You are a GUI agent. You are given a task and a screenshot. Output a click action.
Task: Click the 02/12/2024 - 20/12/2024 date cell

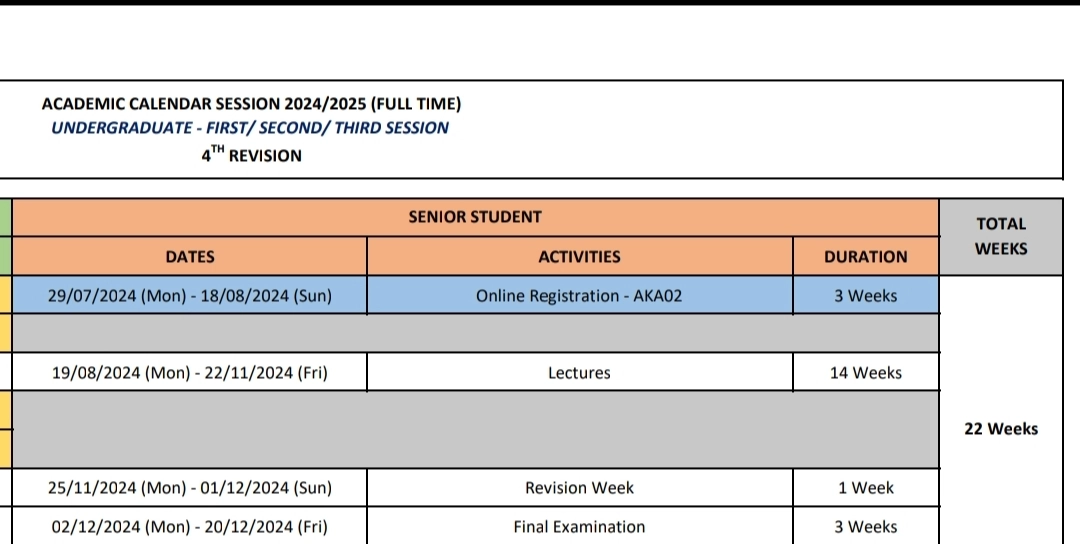190,526
